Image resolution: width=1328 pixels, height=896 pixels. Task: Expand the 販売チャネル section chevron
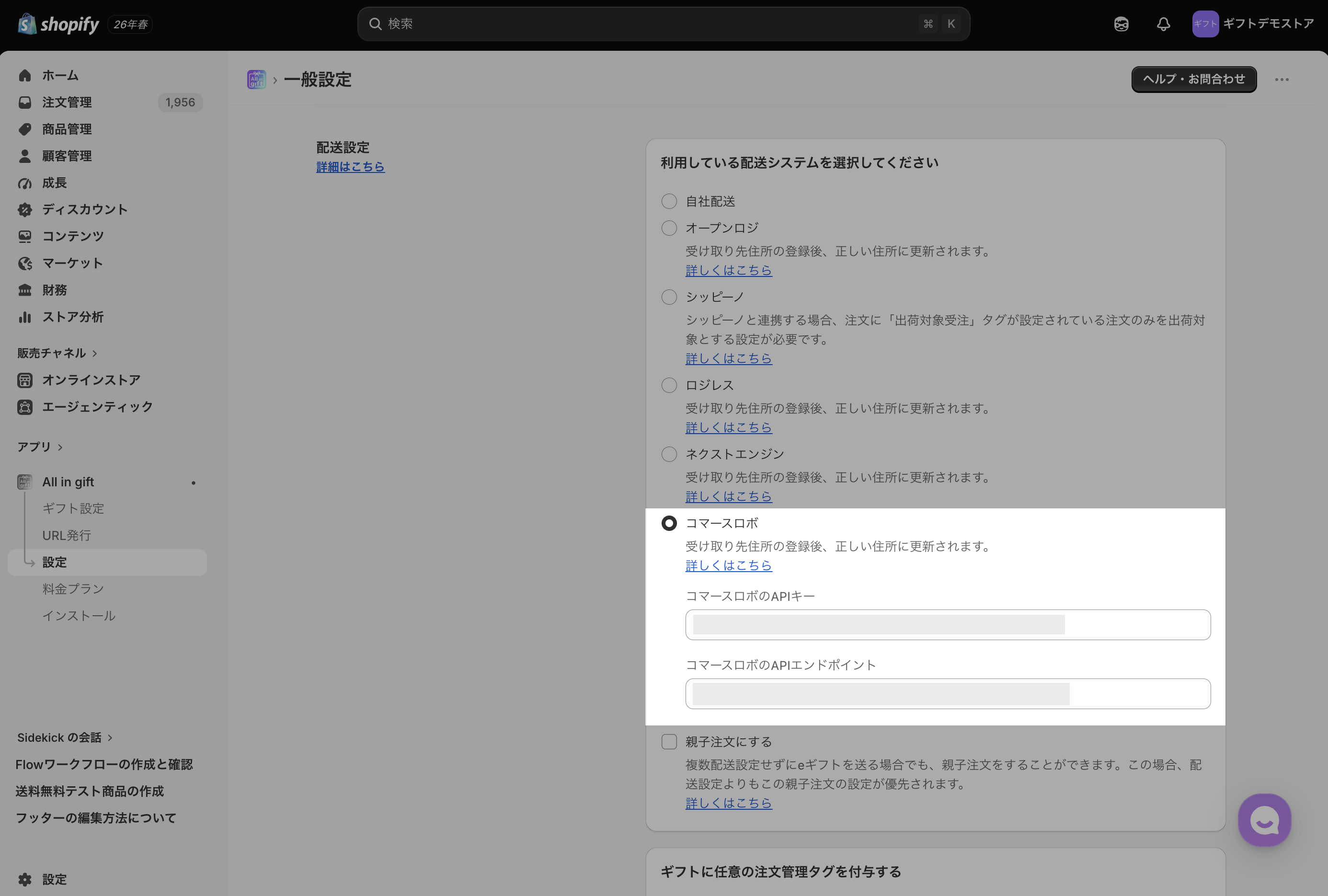(x=95, y=354)
